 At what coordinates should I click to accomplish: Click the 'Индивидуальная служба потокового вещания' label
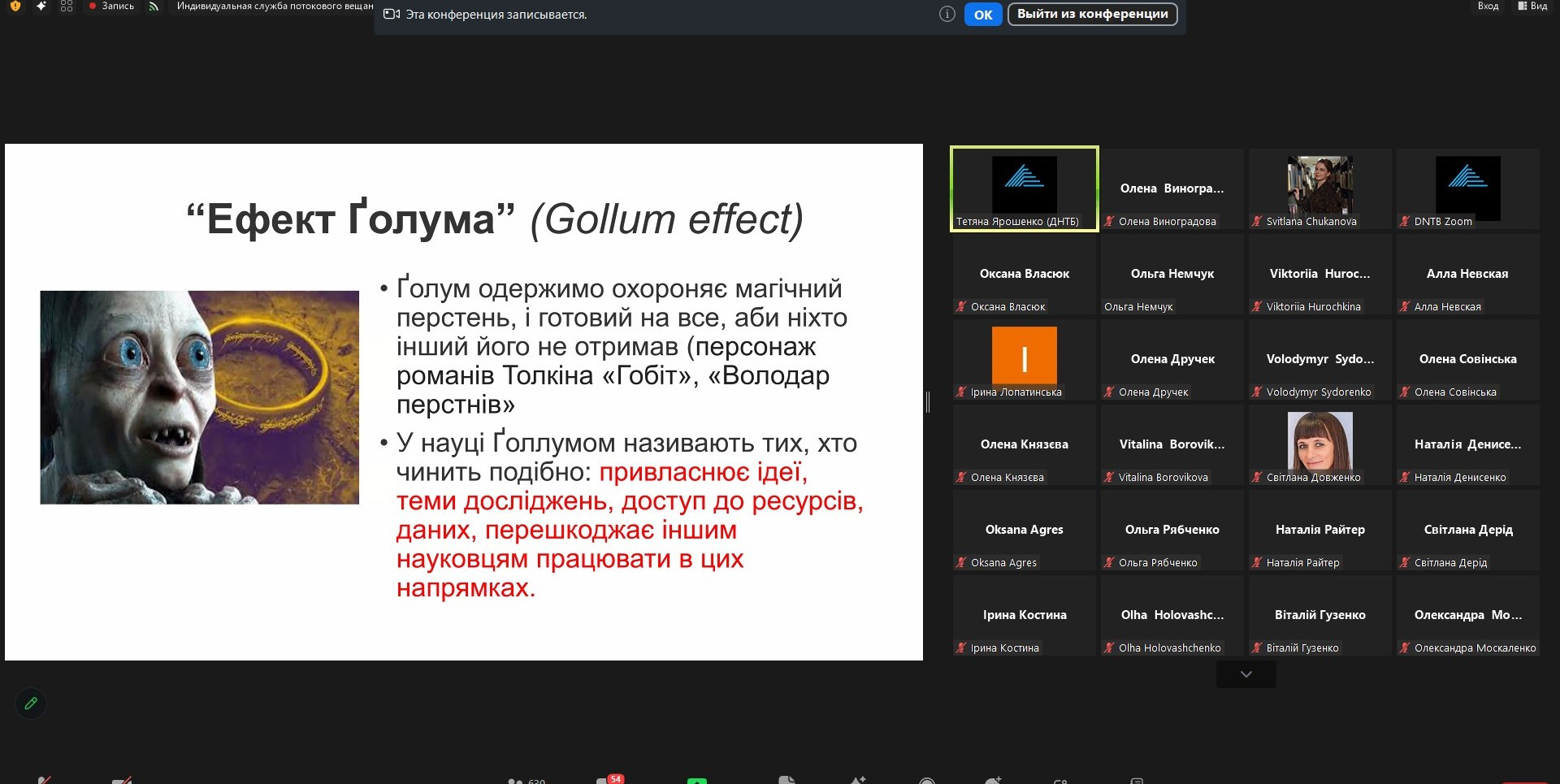coord(275,6)
